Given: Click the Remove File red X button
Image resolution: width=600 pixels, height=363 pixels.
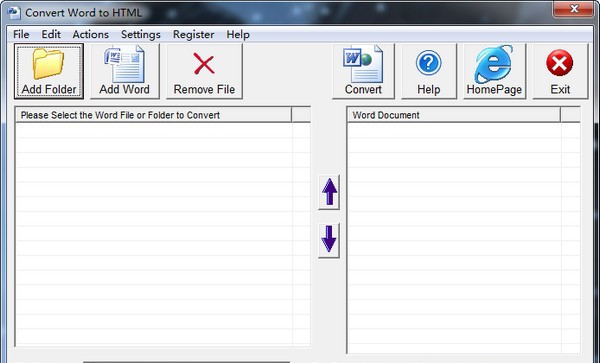Looking at the screenshot, I should (204, 71).
